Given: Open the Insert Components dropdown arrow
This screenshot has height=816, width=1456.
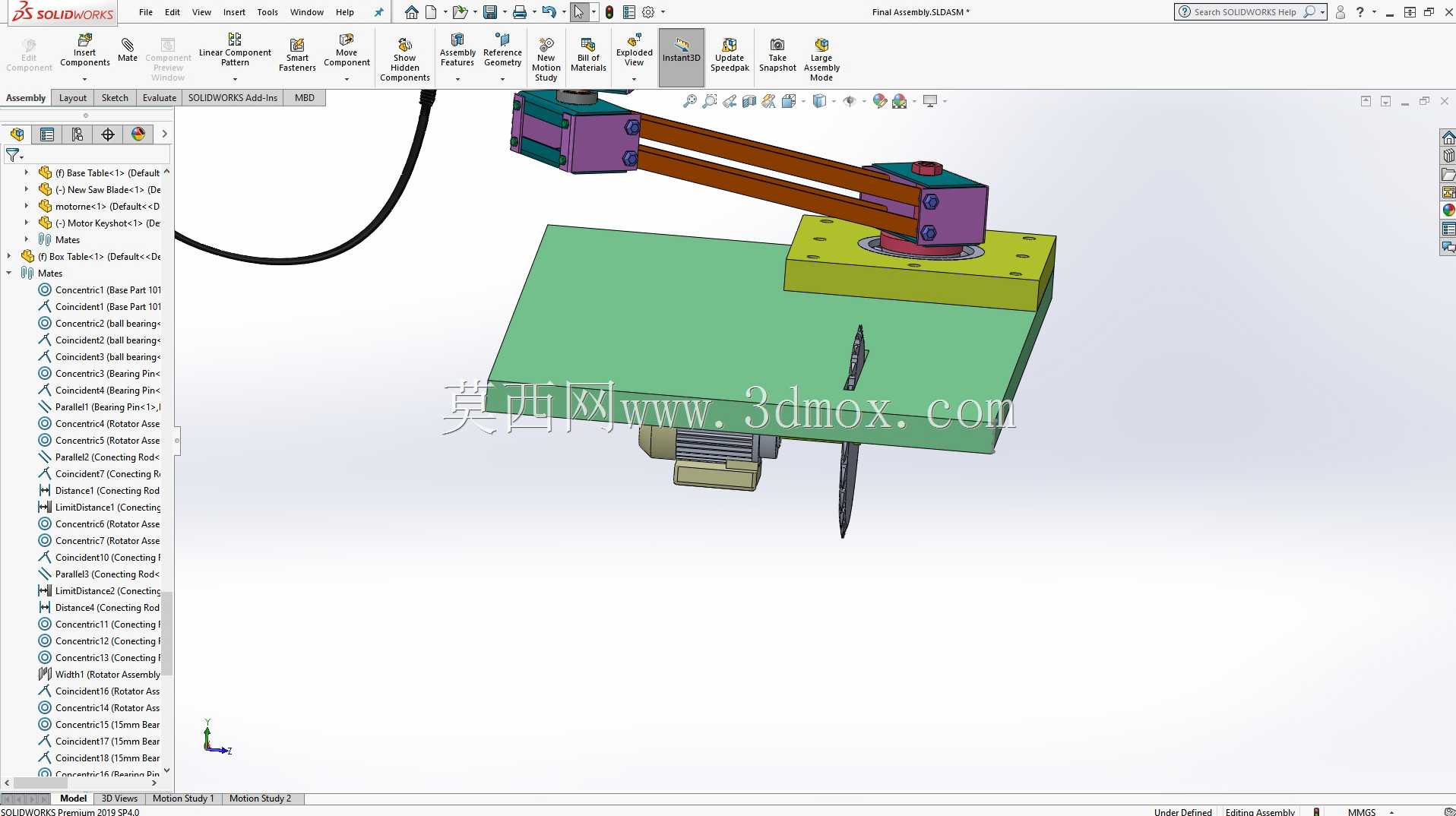Looking at the screenshot, I should tap(84, 79).
